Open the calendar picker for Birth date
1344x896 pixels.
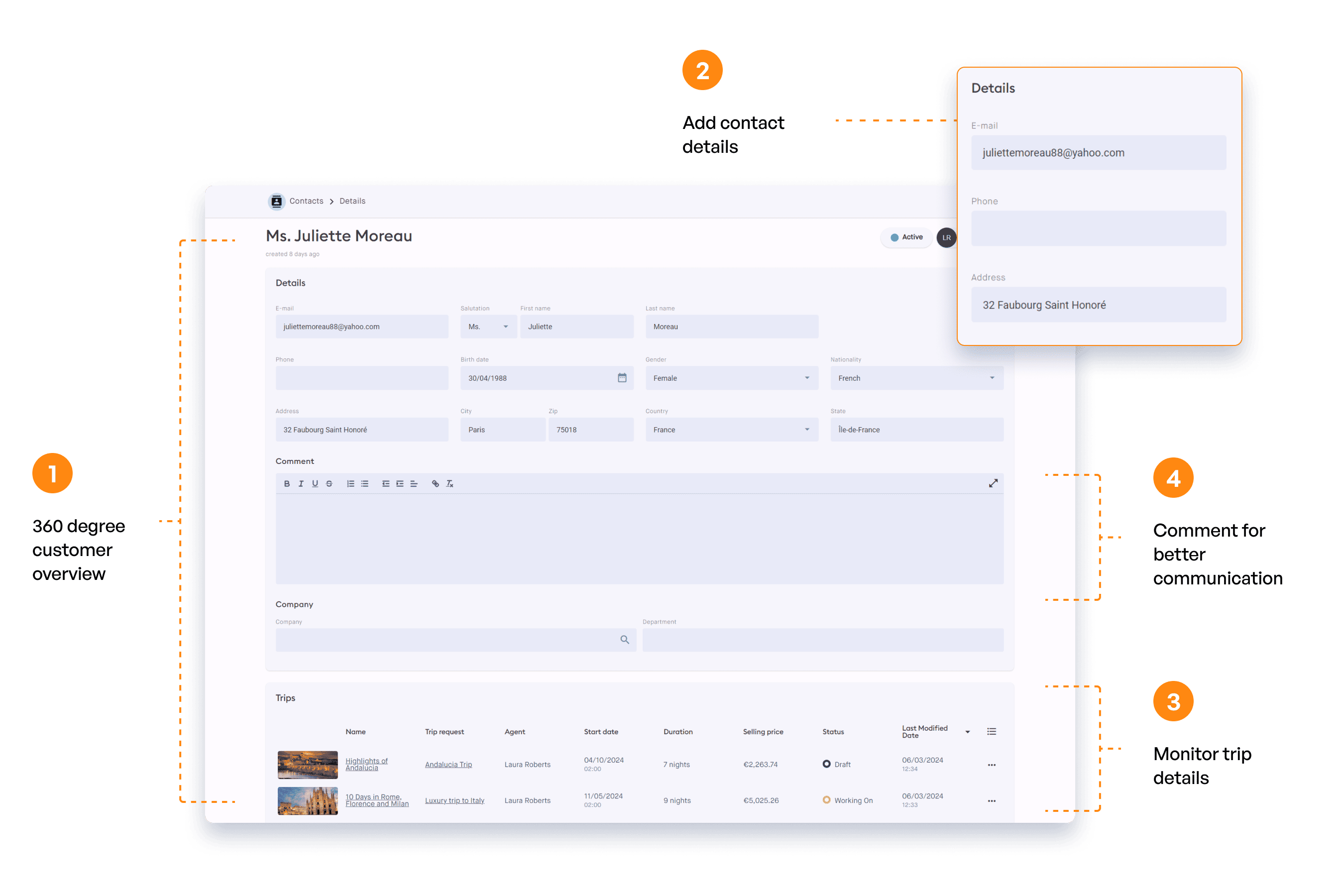[x=622, y=378]
